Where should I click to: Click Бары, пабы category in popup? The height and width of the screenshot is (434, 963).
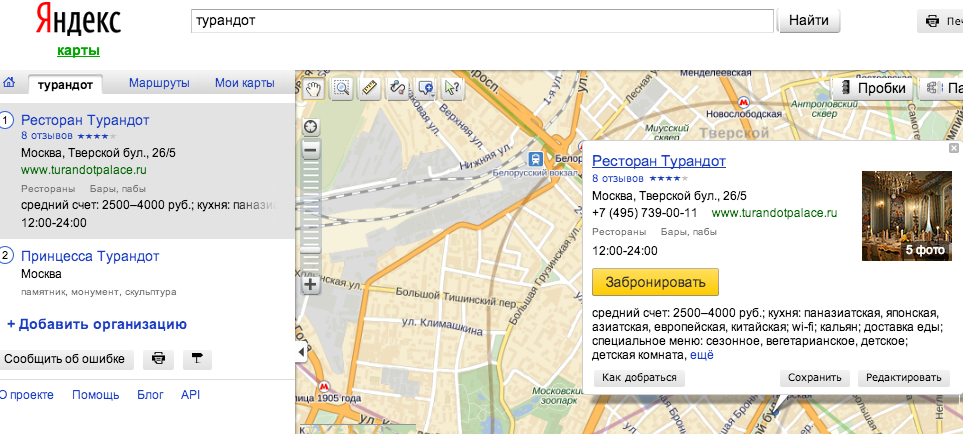pos(689,233)
